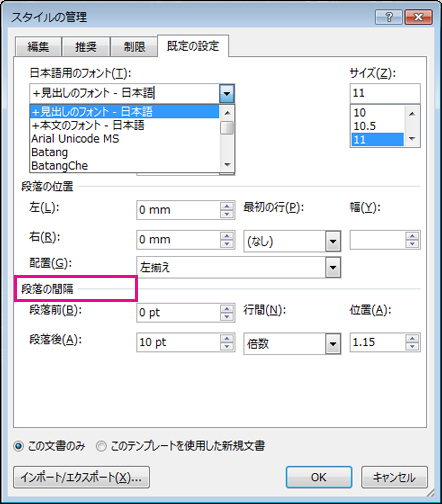Decrease the 左 indent value
The width and height of the screenshot is (442, 504).
227,214
